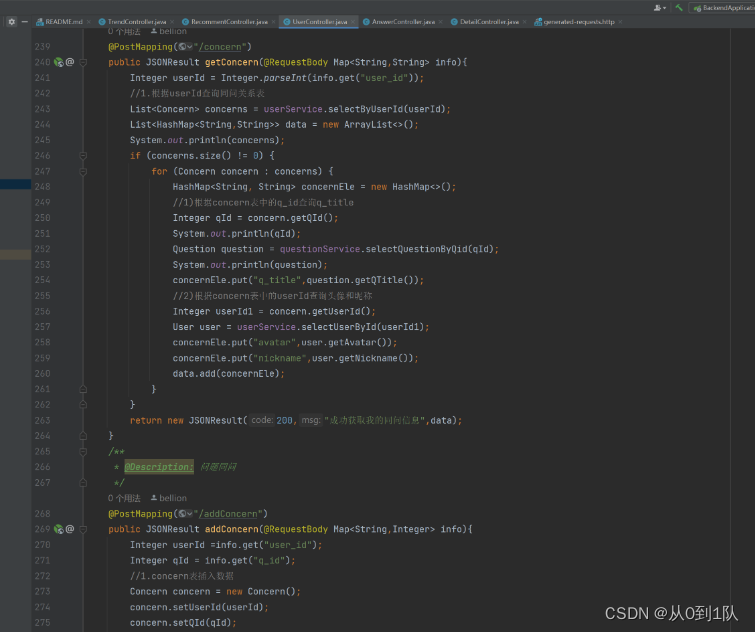Click the highlighted @Description: tag on line 266
Image resolution: width=755 pixels, height=632 pixels.
click(x=159, y=467)
